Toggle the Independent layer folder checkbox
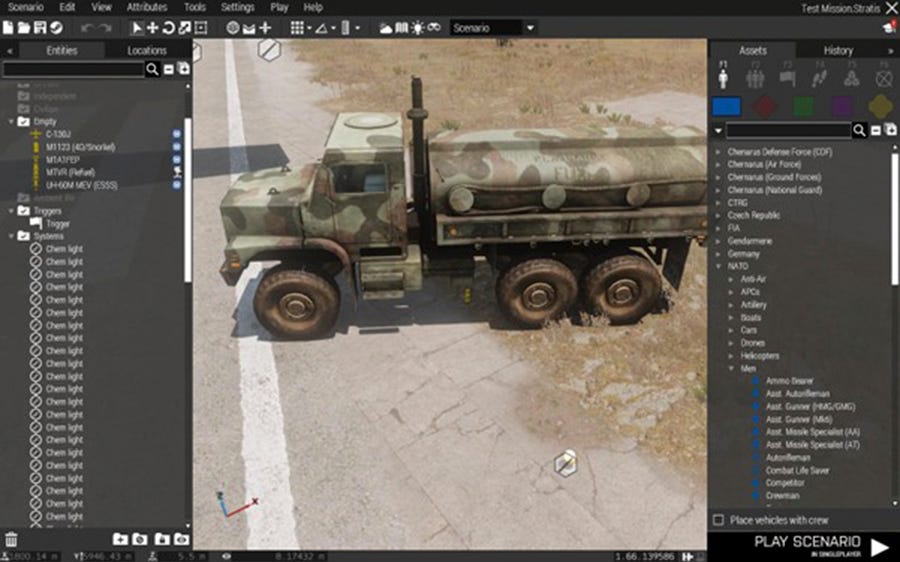 click(x=24, y=96)
